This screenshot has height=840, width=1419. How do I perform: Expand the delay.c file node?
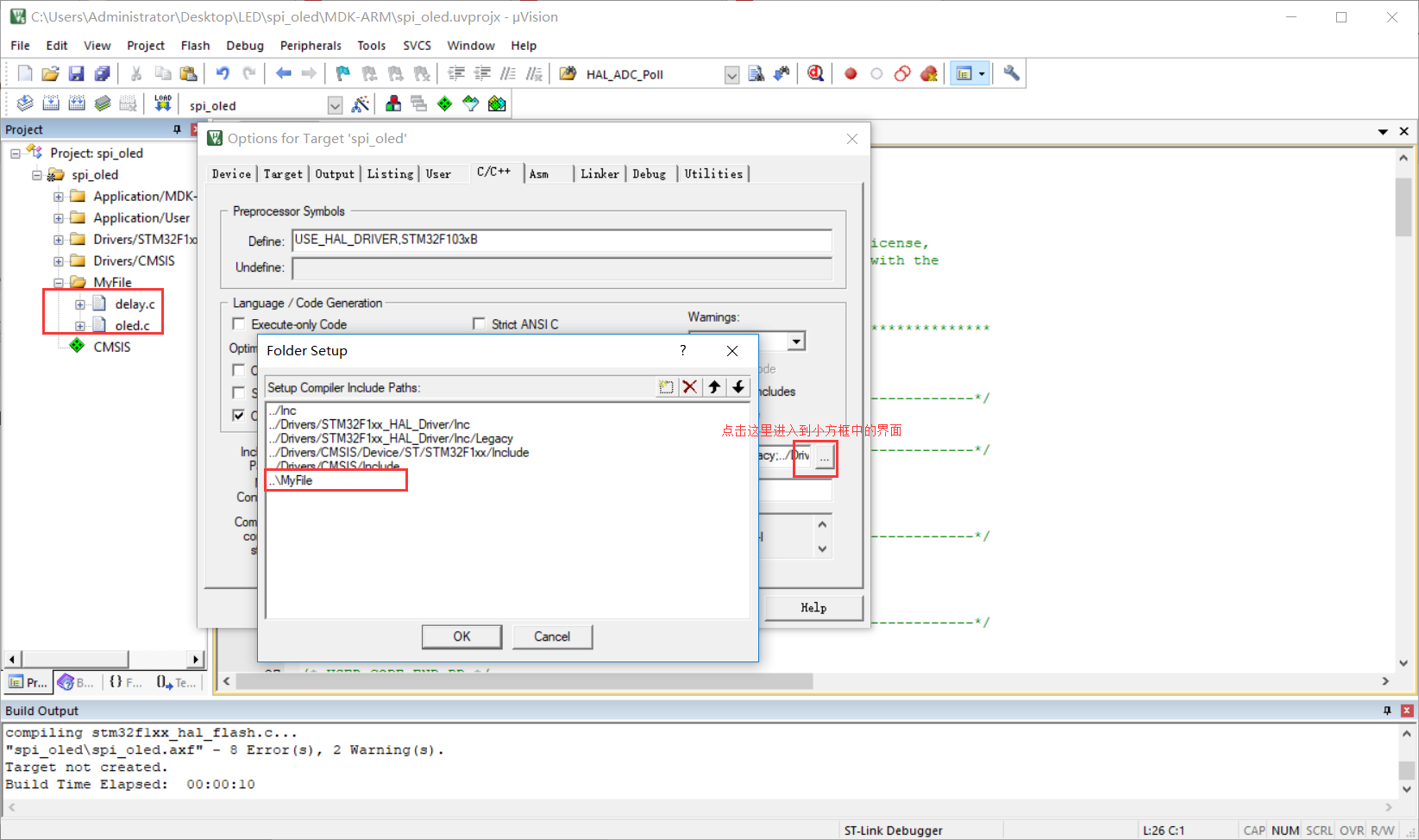pyautogui.click(x=80, y=304)
